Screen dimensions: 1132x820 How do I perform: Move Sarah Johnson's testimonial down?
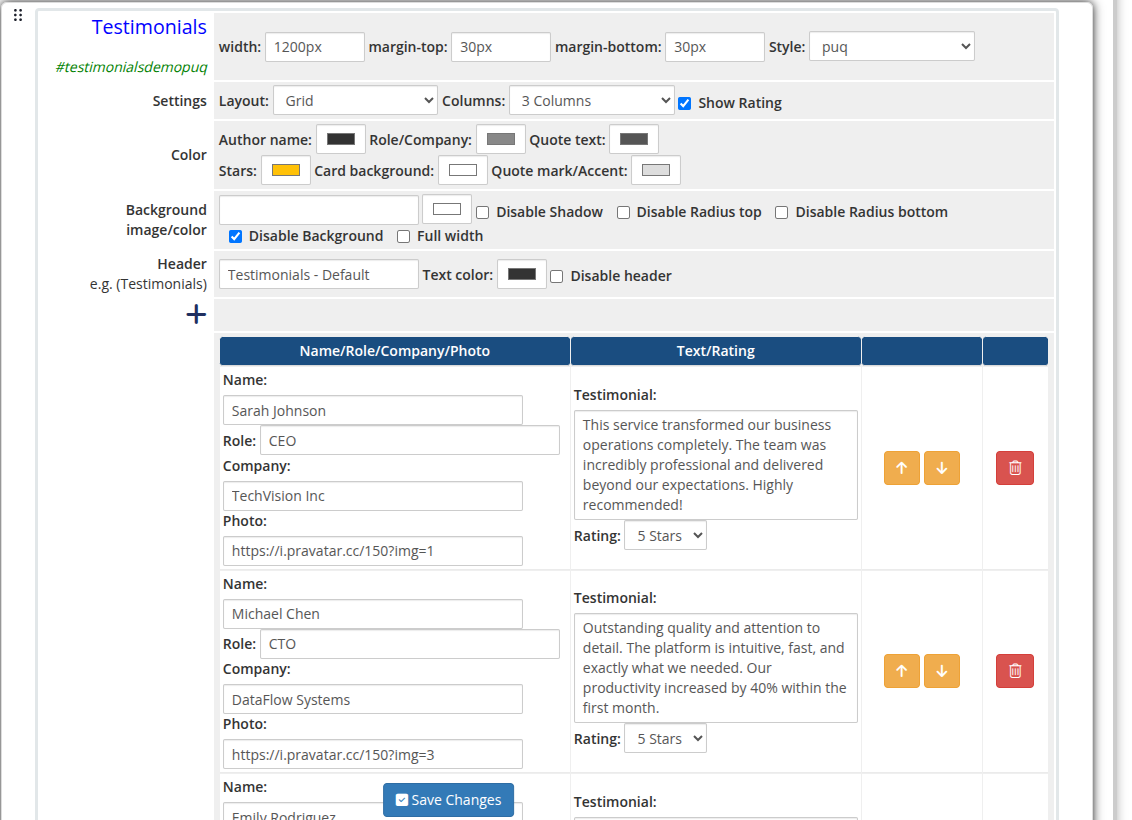coord(941,467)
